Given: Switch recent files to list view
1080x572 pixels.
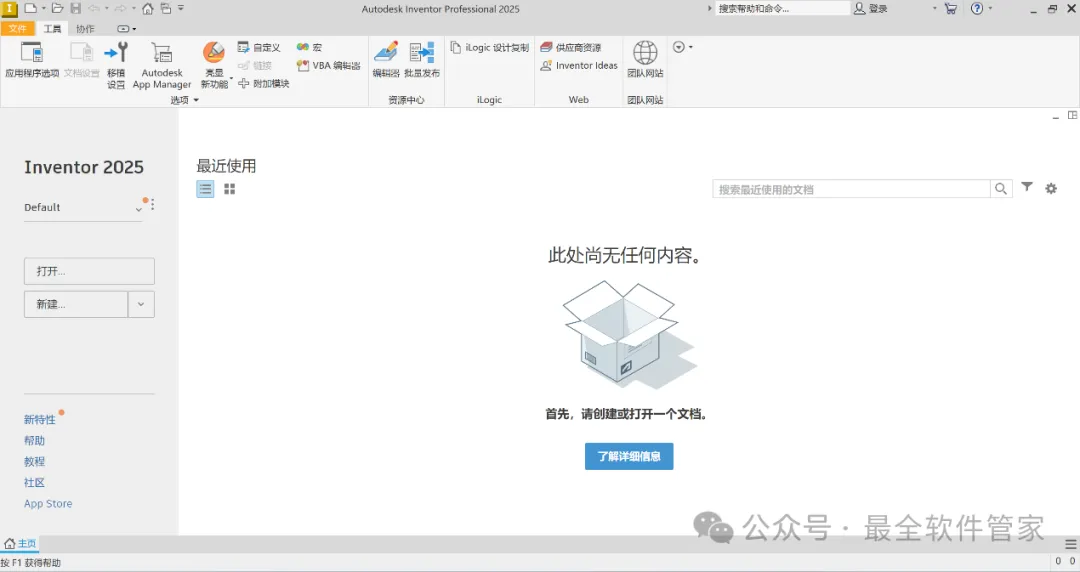Looking at the screenshot, I should [x=205, y=189].
